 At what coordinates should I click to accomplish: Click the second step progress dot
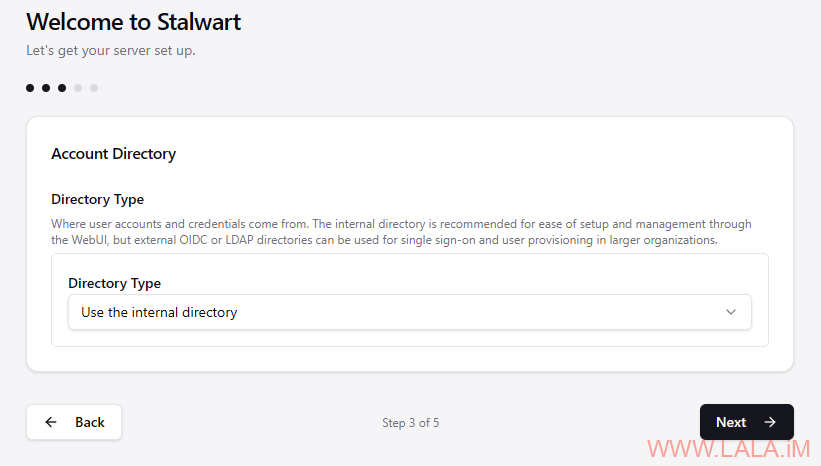(x=46, y=88)
